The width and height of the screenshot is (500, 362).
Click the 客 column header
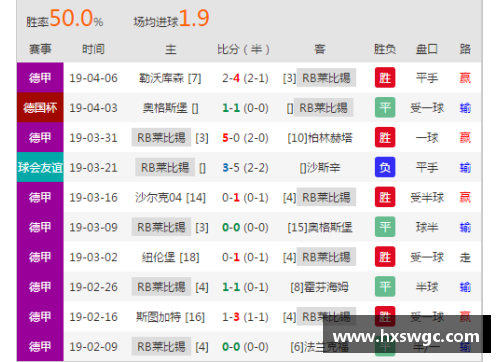click(x=319, y=49)
